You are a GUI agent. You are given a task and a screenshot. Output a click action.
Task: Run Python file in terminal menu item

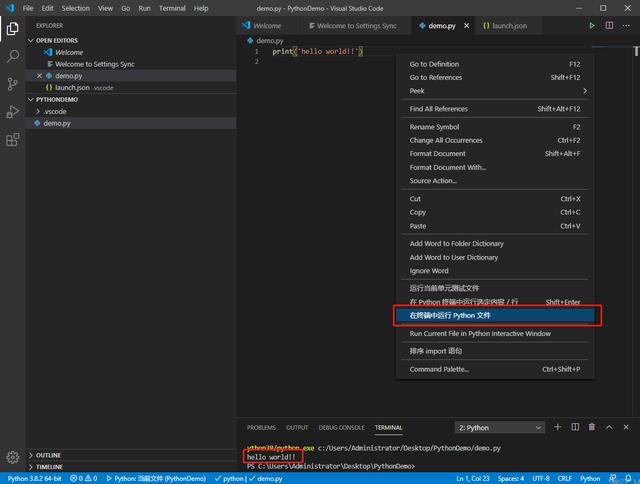pyautogui.click(x=495, y=315)
